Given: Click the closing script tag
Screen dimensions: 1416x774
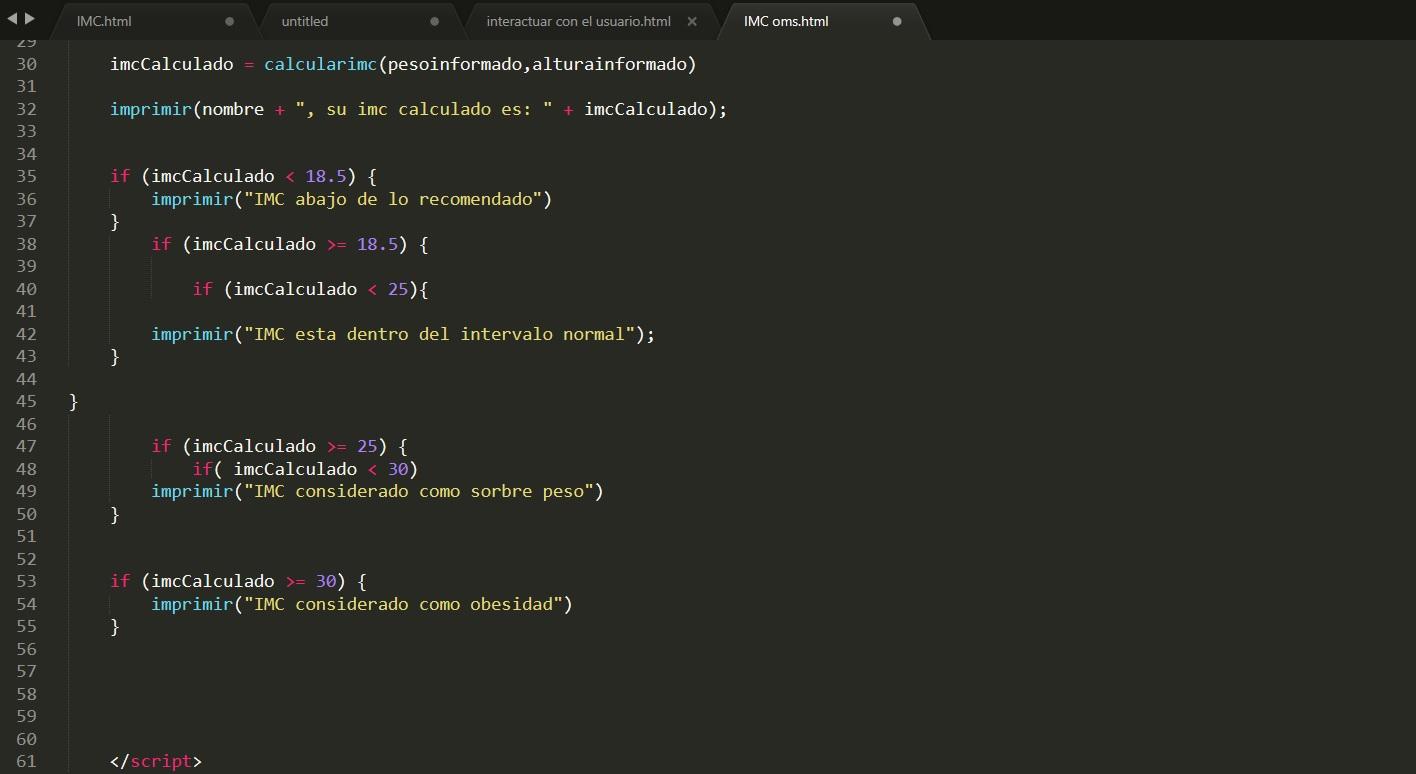Looking at the screenshot, I should tap(156, 761).
